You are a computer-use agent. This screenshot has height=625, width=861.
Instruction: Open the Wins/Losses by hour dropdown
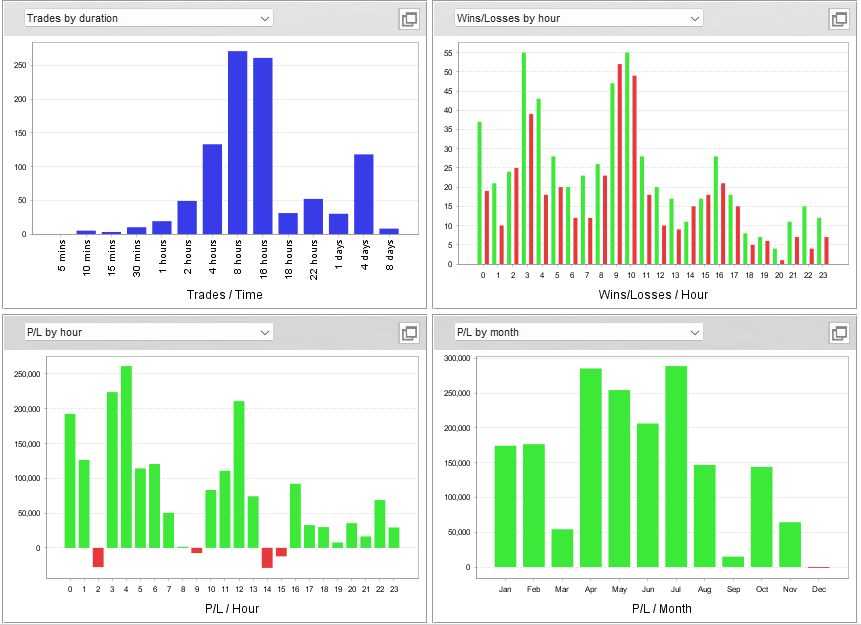click(x=579, y=18)
